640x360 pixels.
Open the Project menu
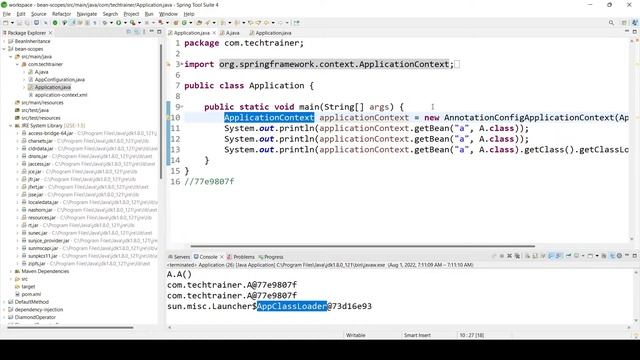(x=131, y=14)
